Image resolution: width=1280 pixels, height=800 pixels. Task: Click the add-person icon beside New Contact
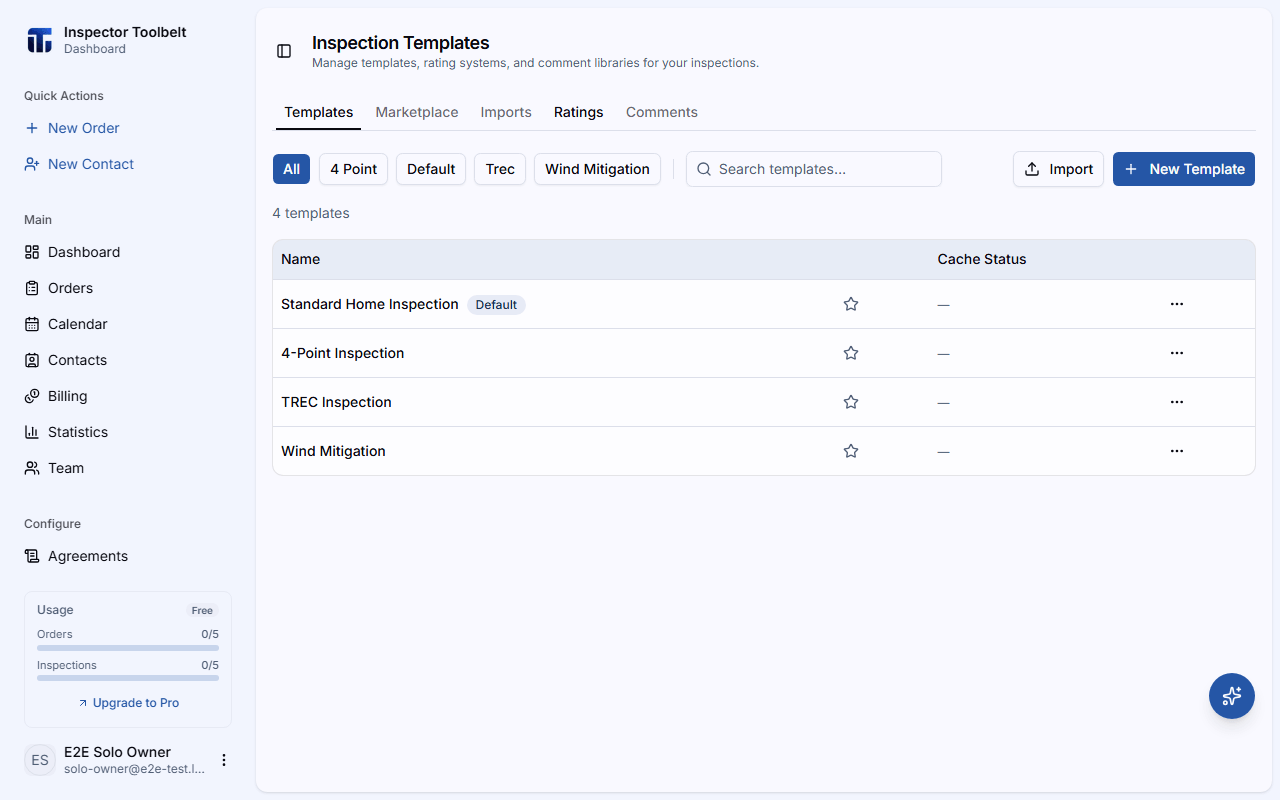[32, 164]
